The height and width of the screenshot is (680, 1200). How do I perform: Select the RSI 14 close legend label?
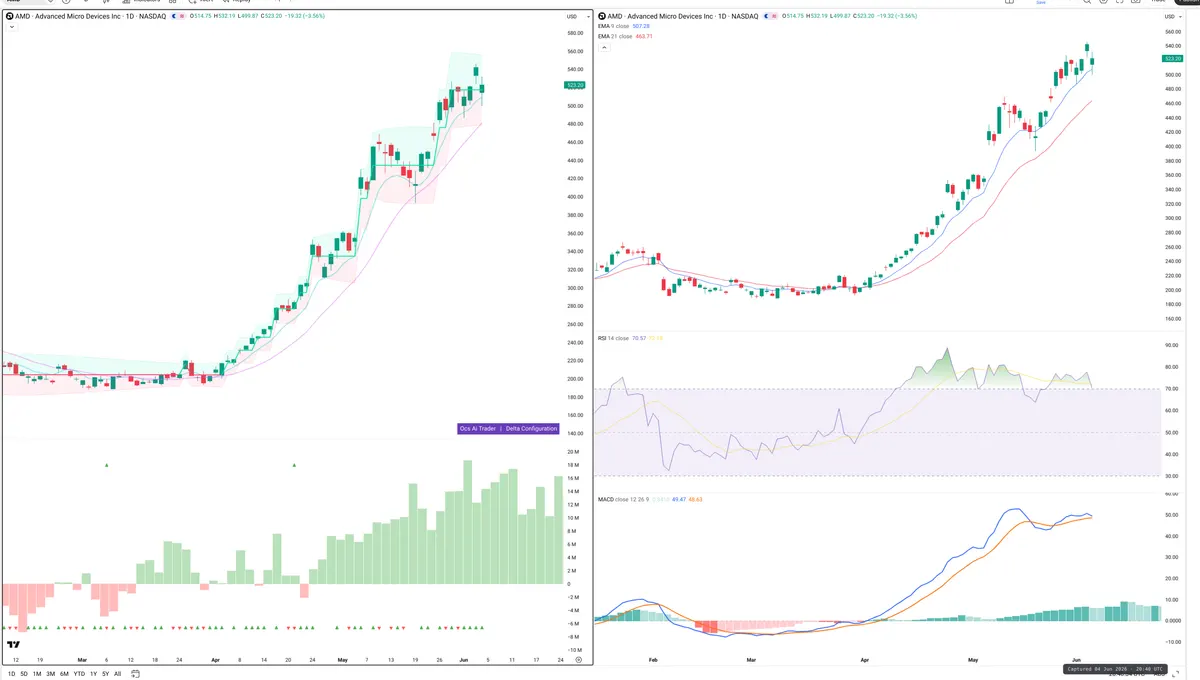pos(613,338)
